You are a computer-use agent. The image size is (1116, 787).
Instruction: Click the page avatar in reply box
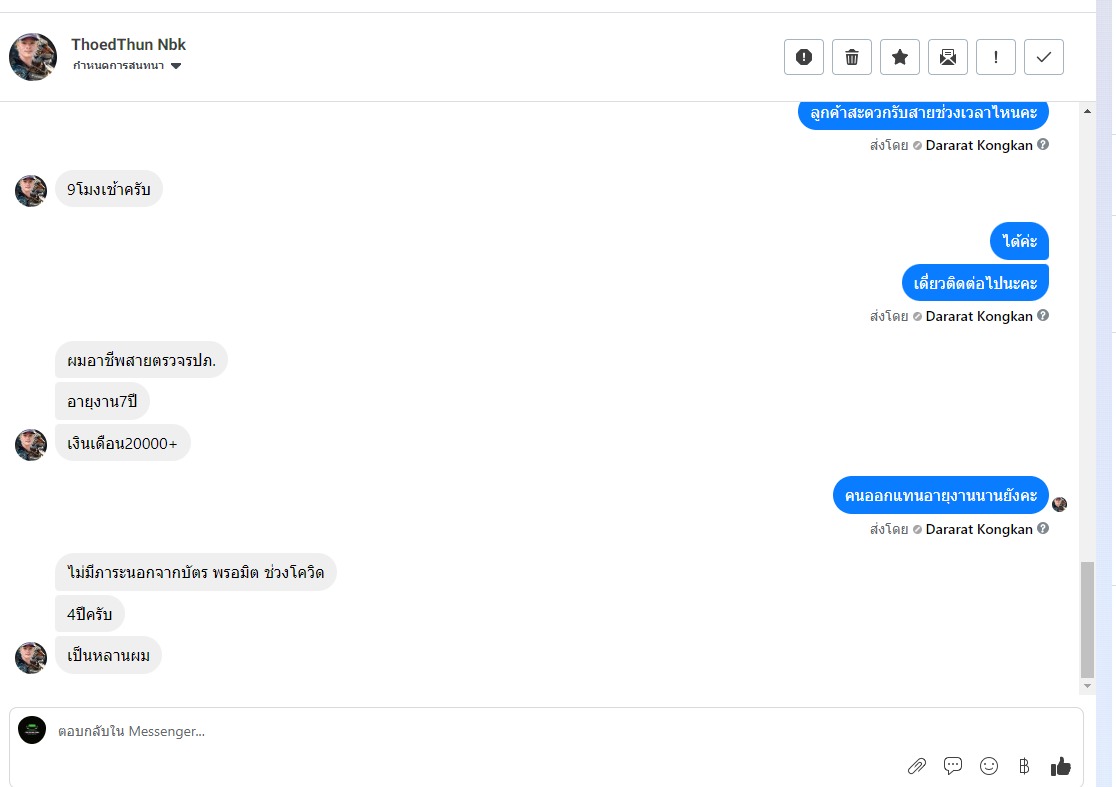[32, 730]
